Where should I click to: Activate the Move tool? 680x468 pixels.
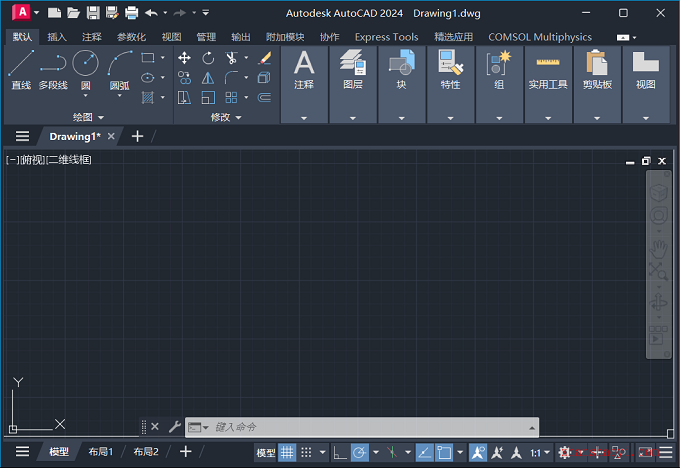[x=184, y=58]
